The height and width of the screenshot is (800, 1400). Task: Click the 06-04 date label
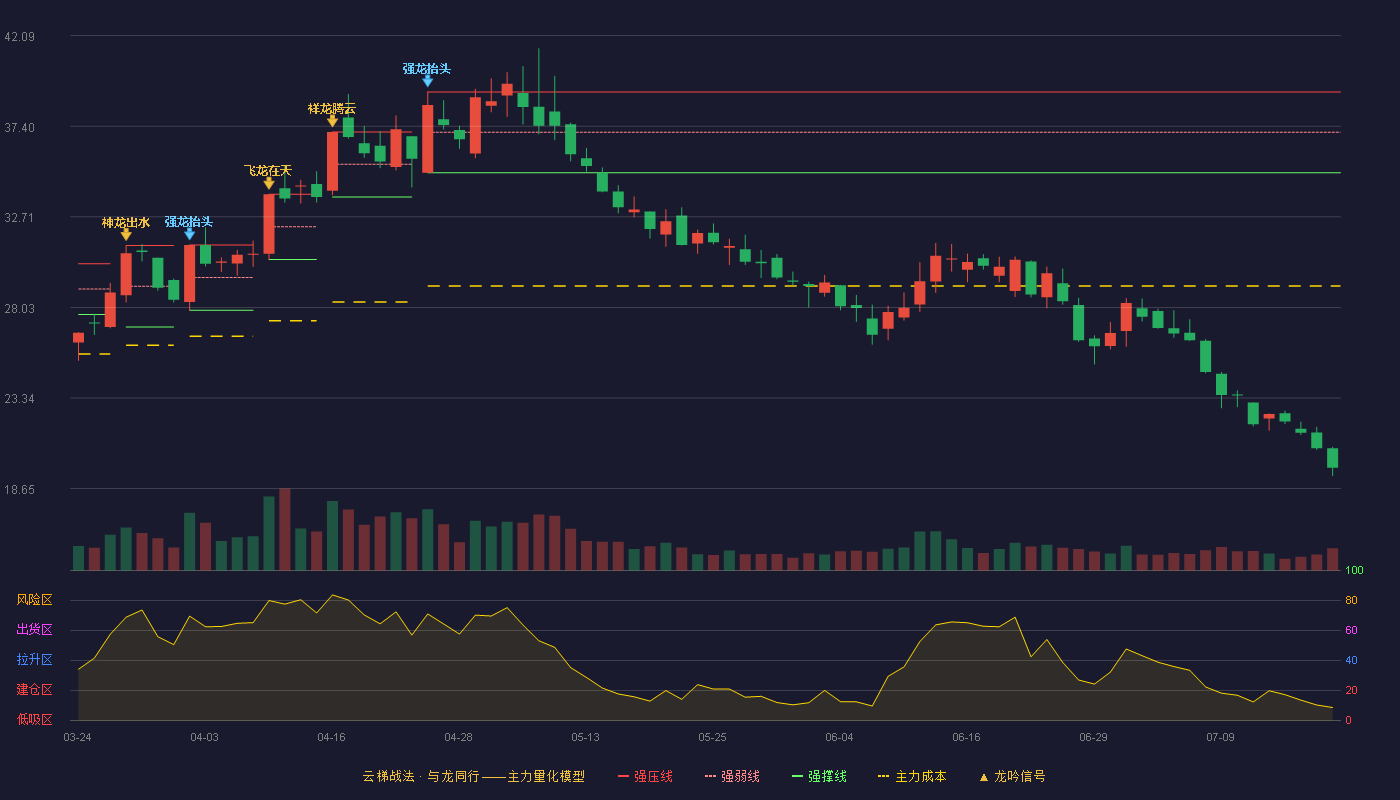(x=839, y=737)
